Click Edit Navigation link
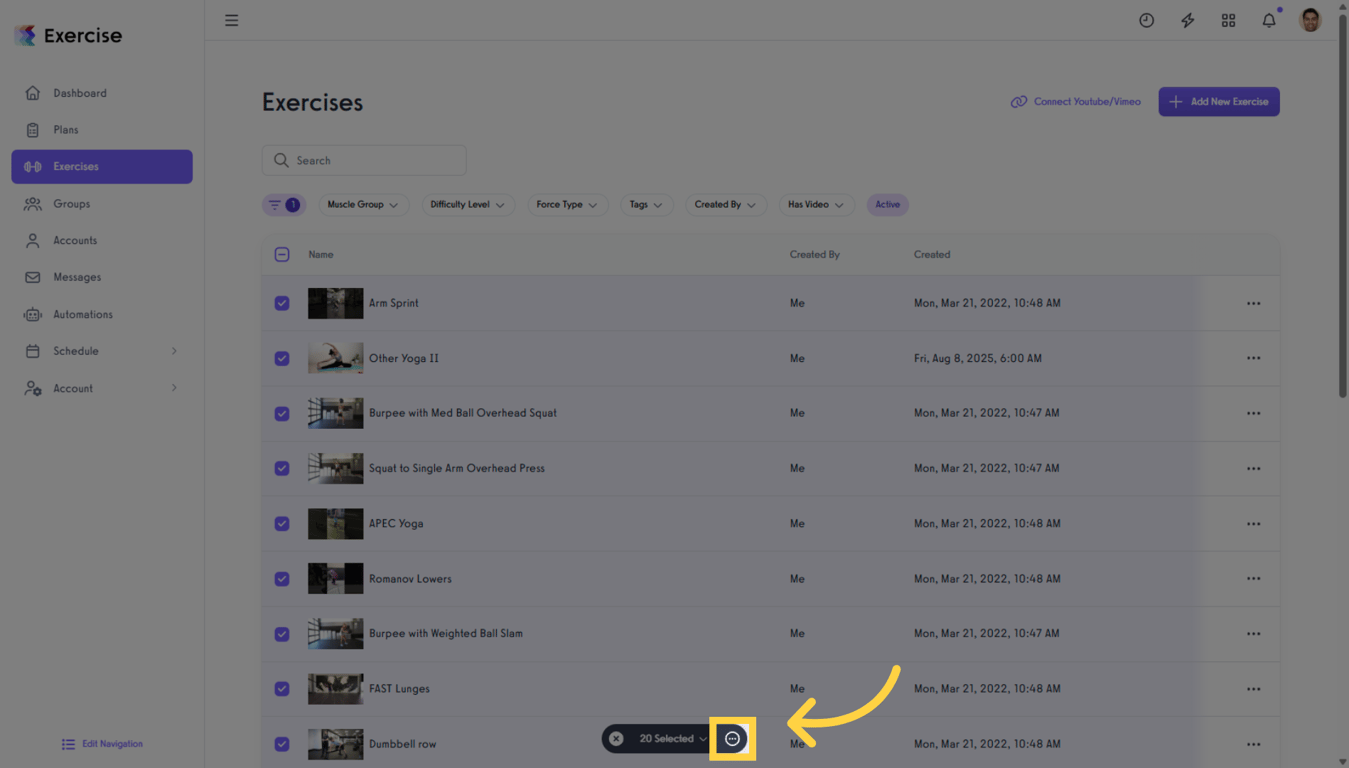 click(x=102, y=744)
